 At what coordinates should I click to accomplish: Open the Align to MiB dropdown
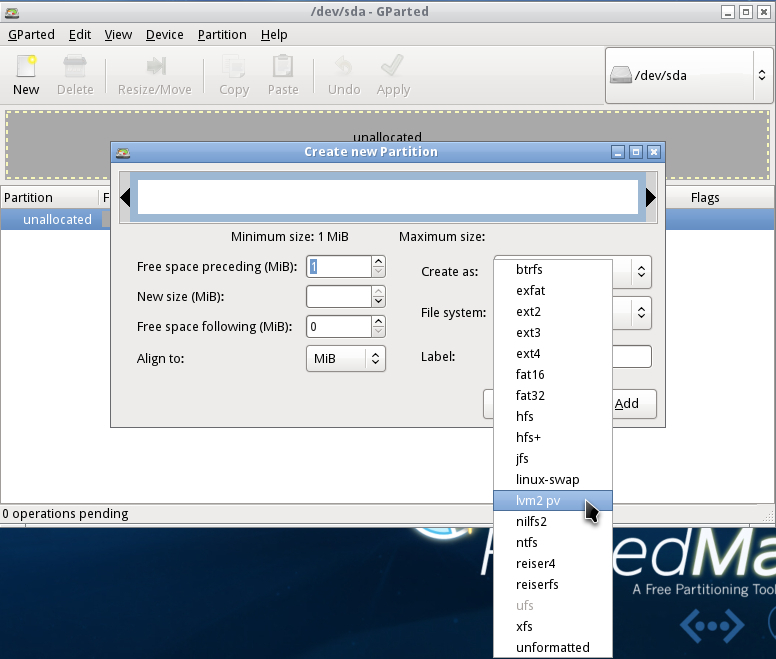(345, 358)
